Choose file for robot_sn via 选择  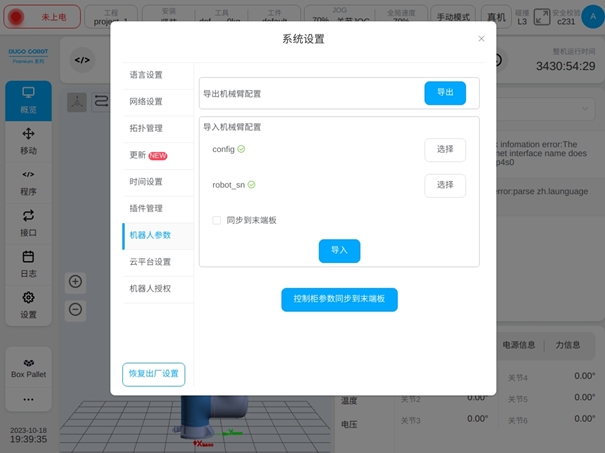[x=445, y=185]
